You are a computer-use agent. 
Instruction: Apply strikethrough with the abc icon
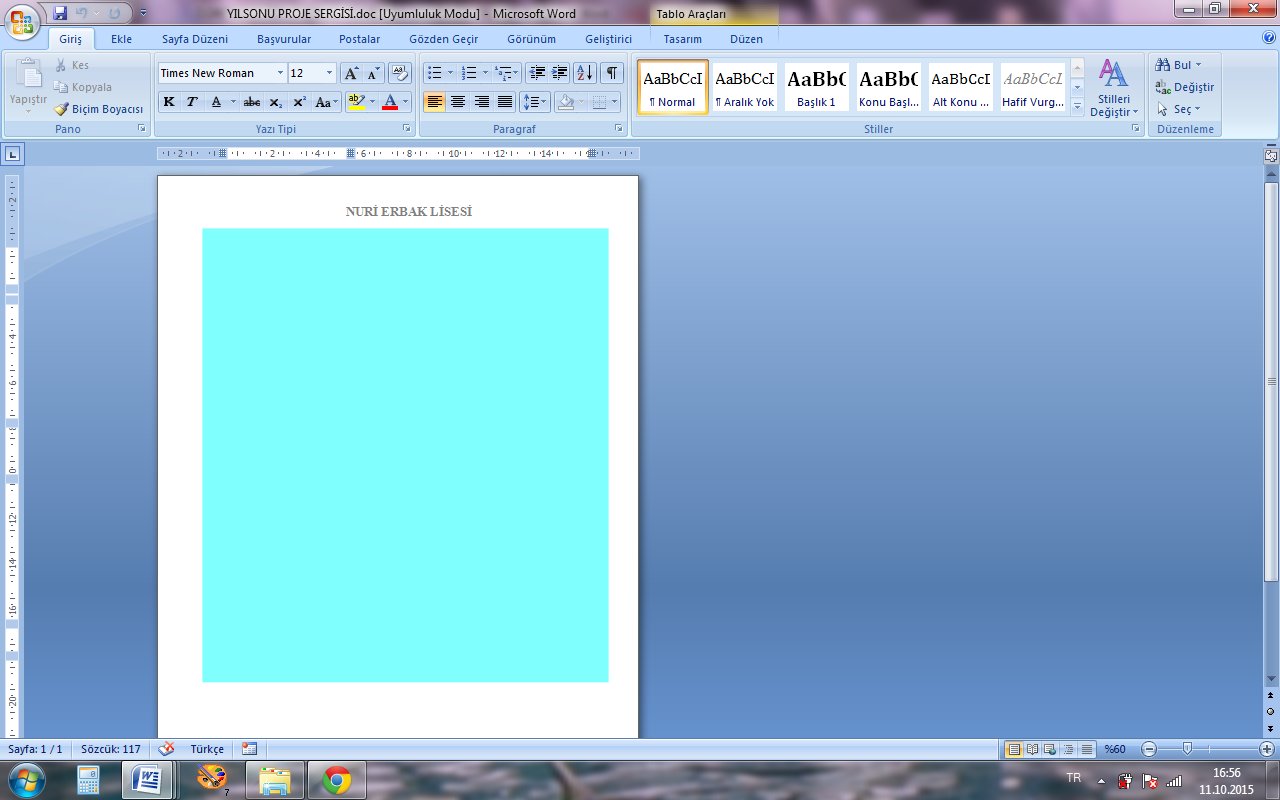tap(252, 102)
